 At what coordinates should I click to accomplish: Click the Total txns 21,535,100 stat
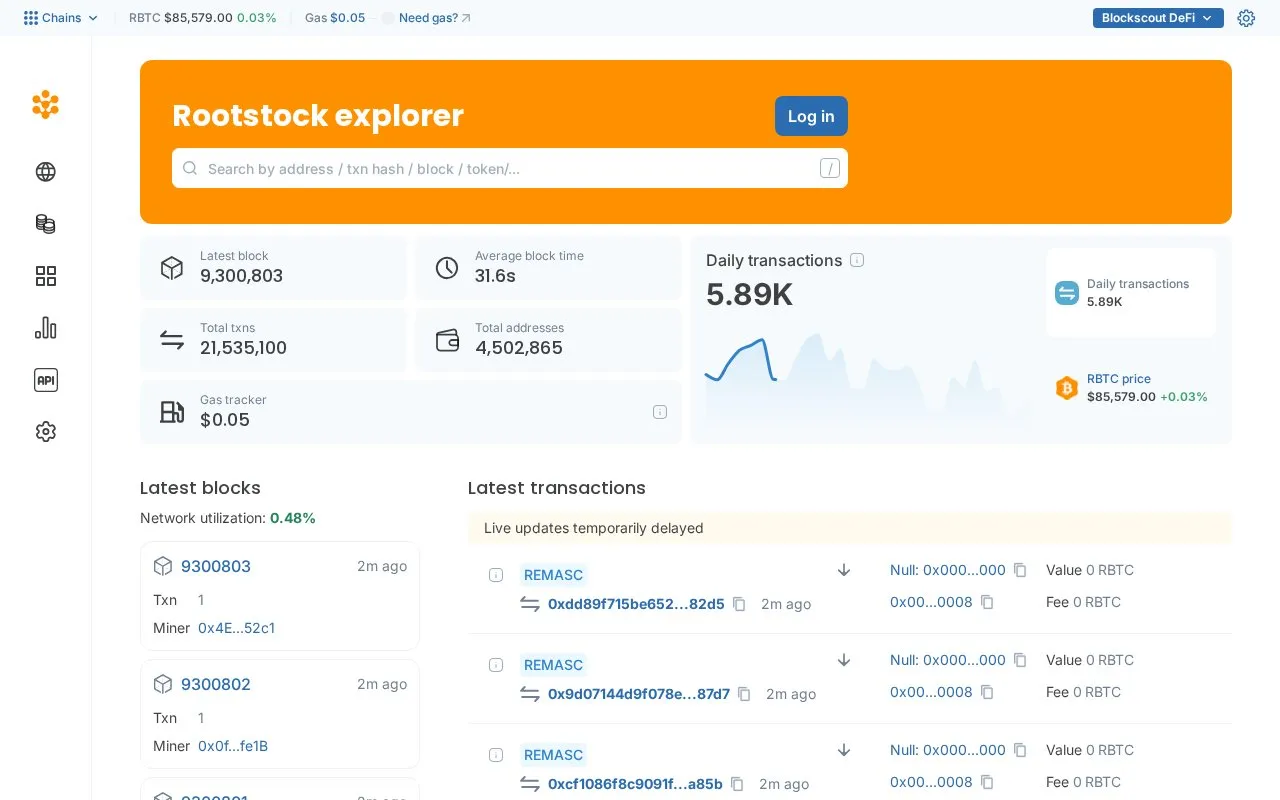273,340
